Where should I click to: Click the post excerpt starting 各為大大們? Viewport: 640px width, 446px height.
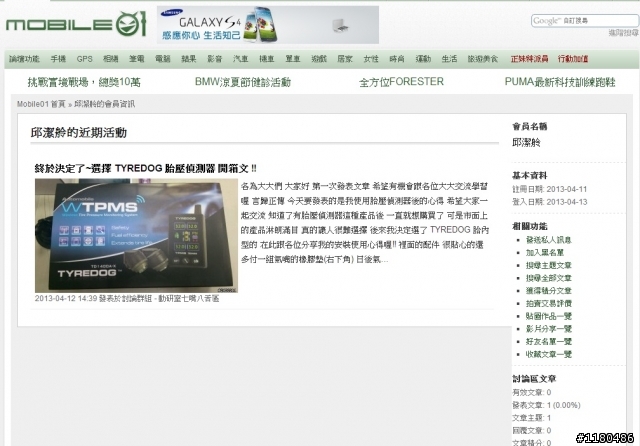364,223
